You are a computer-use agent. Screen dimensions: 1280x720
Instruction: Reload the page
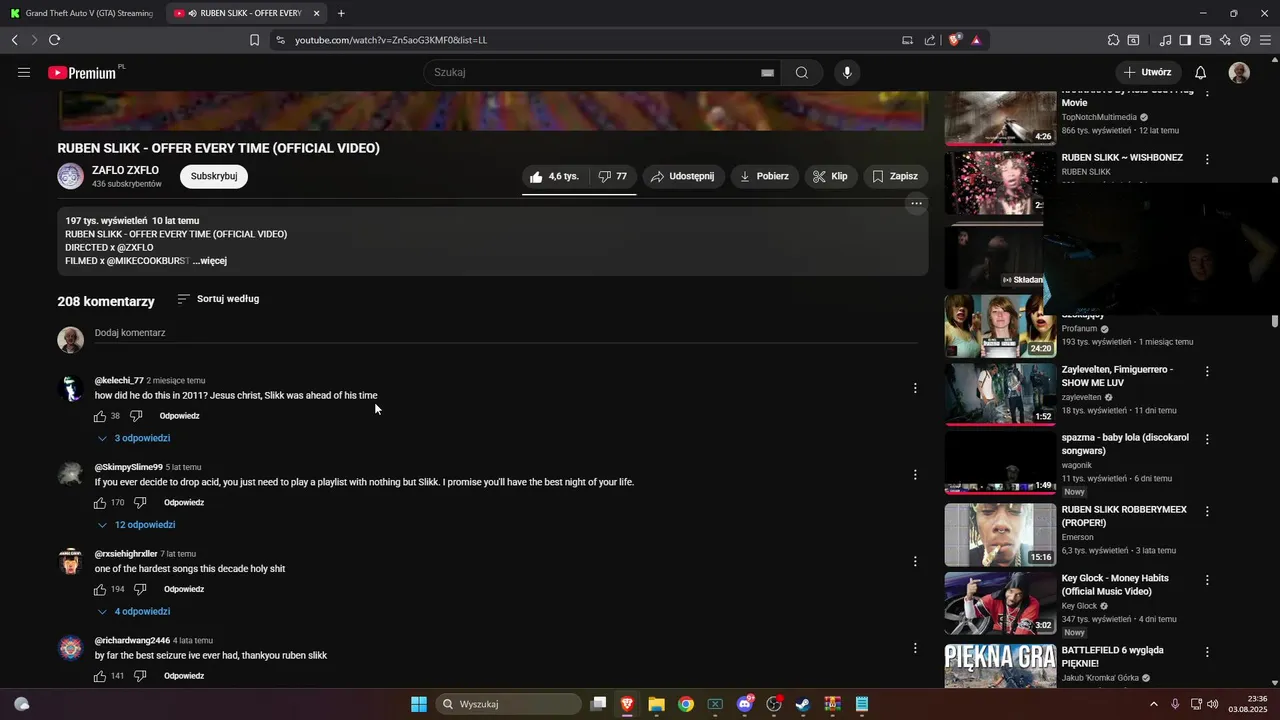tap(54, 40)
